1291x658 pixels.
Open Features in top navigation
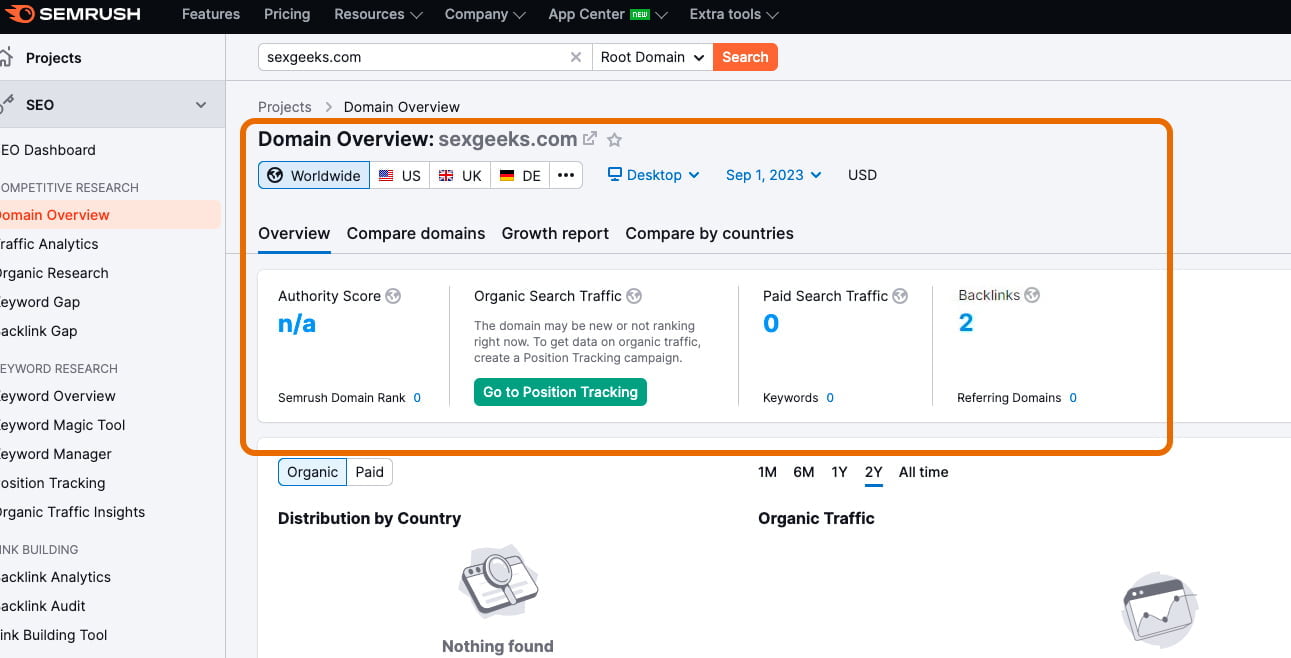point(211,14)
